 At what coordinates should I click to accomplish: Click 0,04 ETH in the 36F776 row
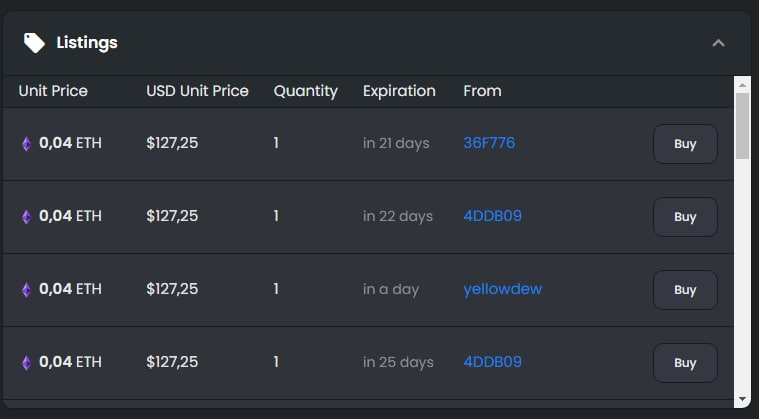70,143
